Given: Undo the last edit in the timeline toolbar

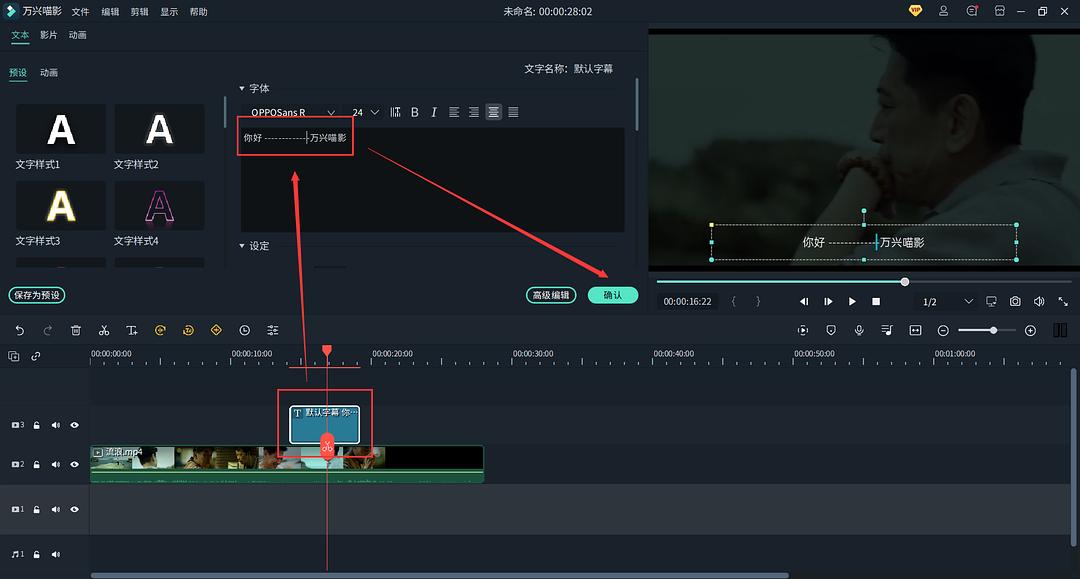Looking at the screenshot, I should coord(20,330).
